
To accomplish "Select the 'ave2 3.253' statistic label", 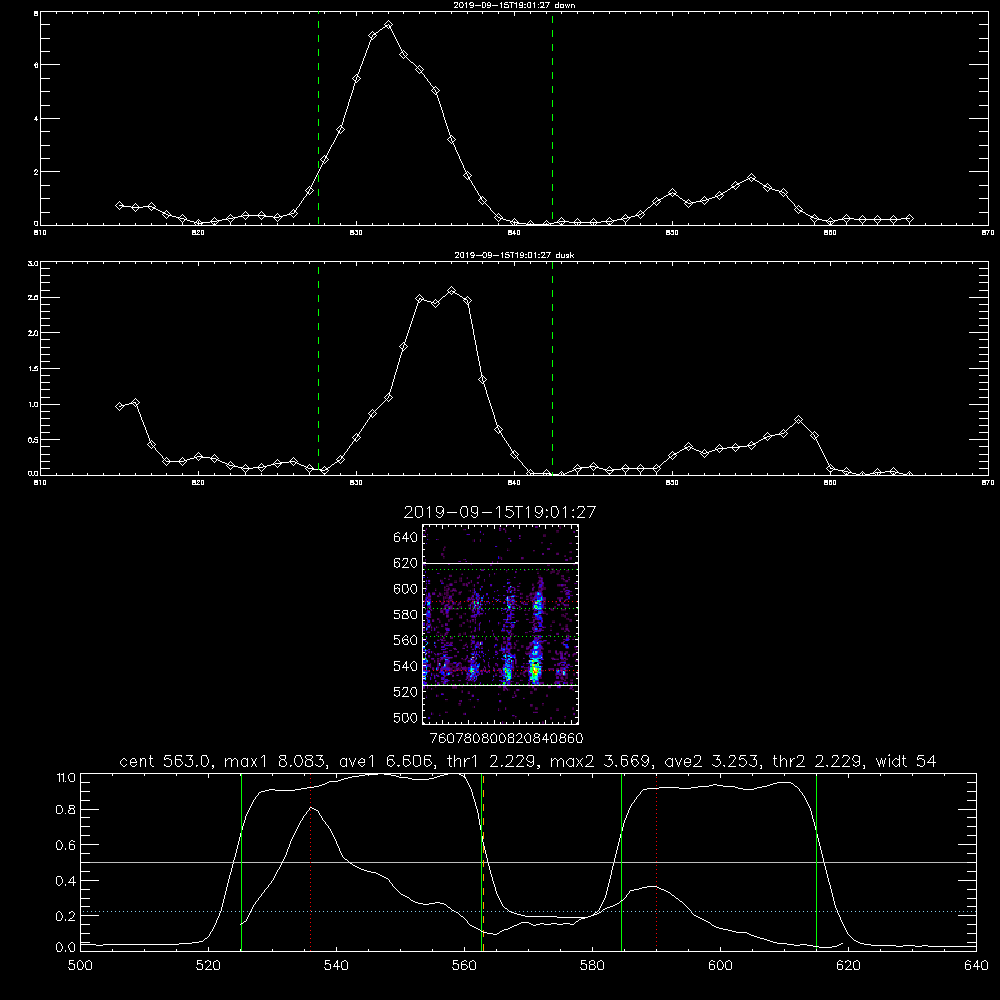I will 712,761.
